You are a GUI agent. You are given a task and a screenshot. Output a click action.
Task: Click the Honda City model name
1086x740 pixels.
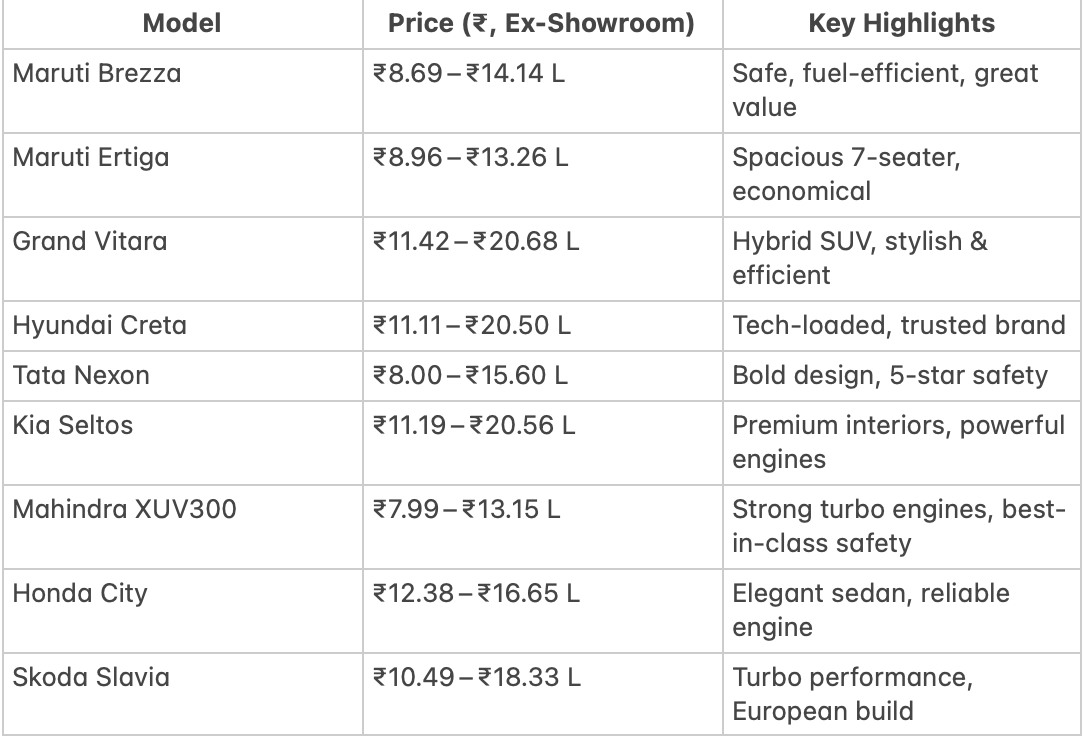[x=80, y=593]
